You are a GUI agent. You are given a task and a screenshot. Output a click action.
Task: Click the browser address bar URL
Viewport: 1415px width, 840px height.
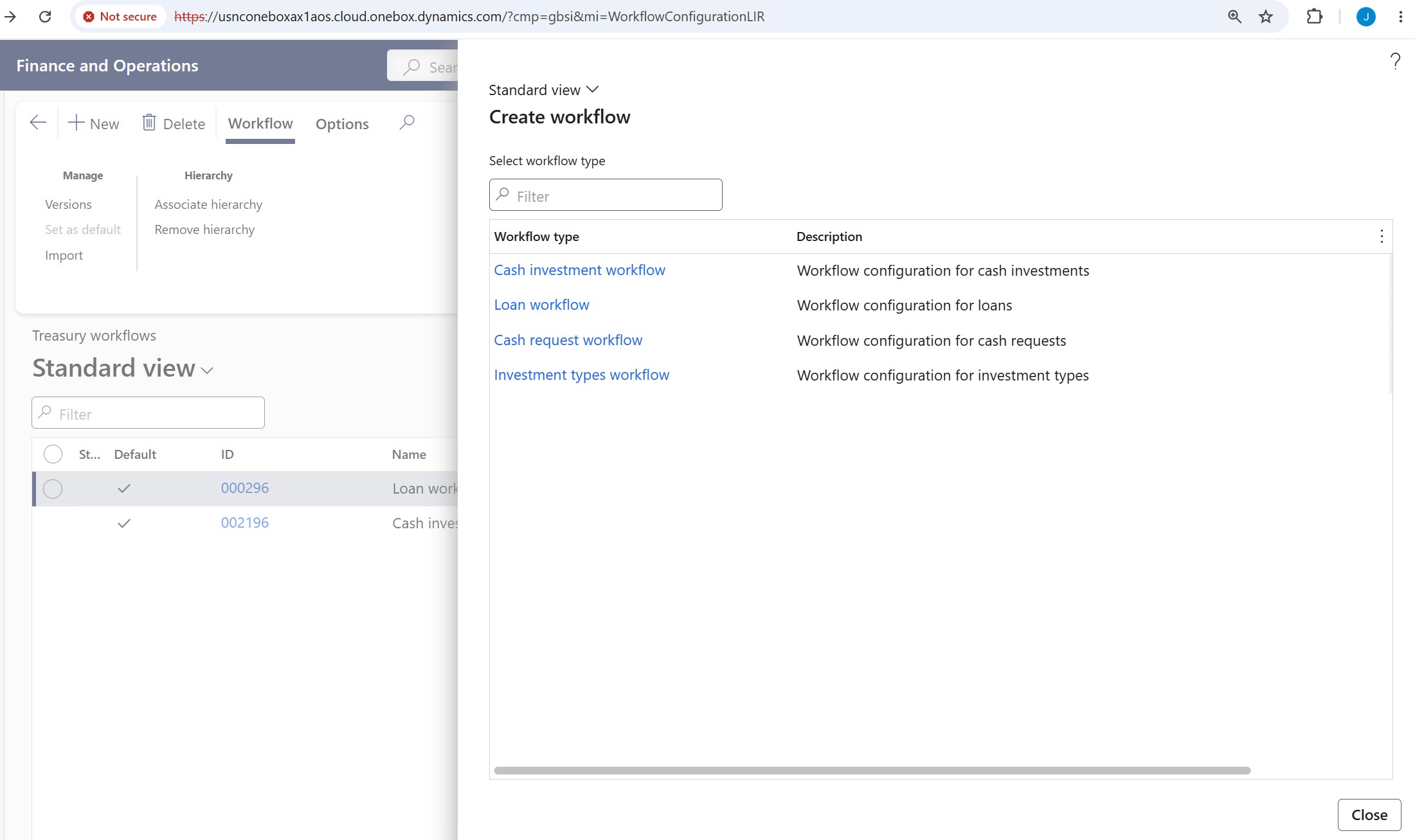click(469, 17)
